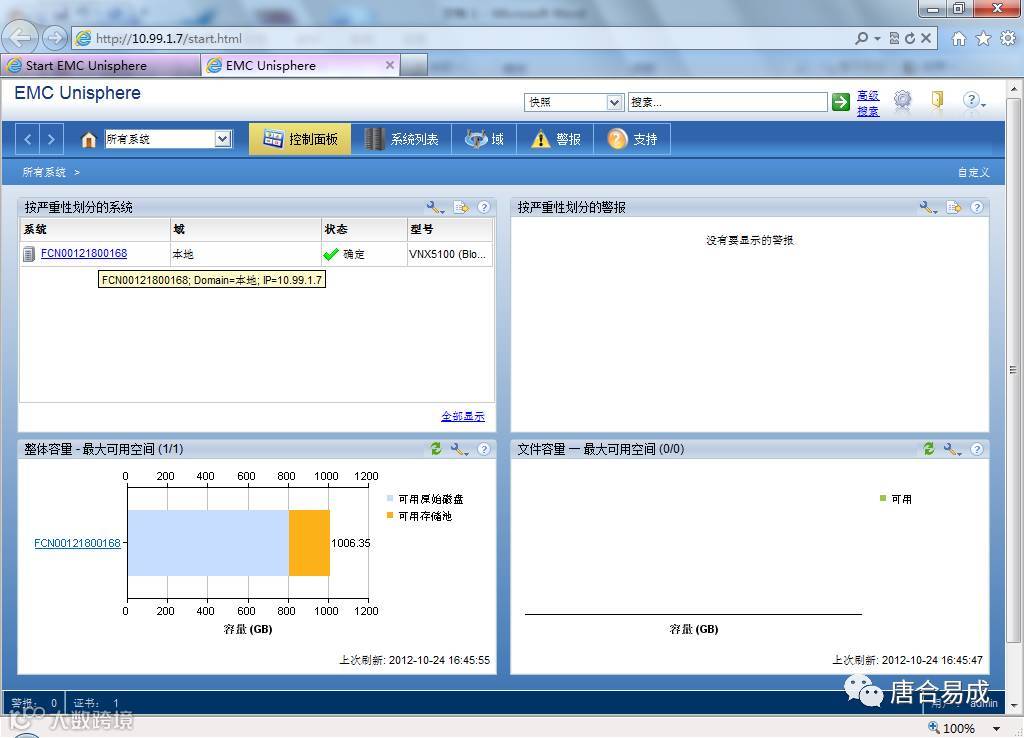Refresh the file capacity panel

929,449
